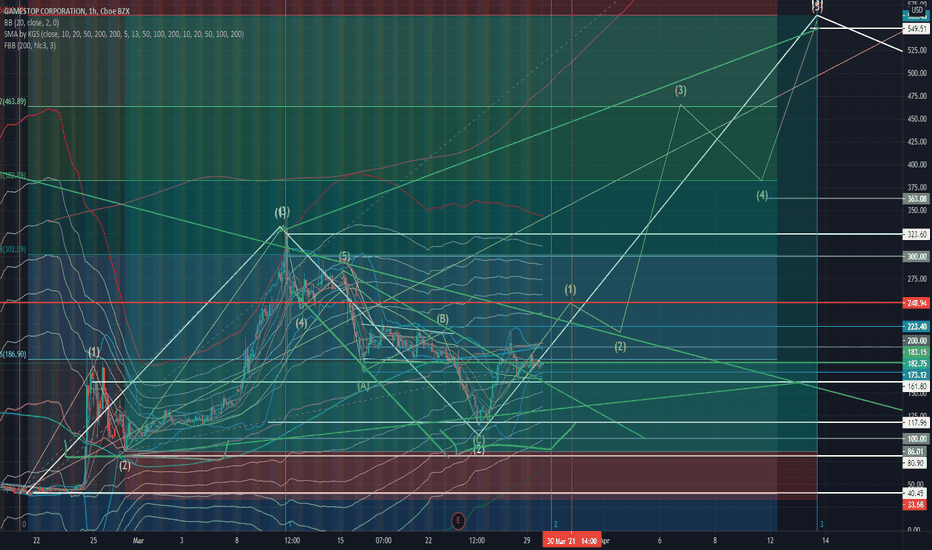Click the red 248.94 price label
This screenshot has width=932, height=550.
point(916,303)
